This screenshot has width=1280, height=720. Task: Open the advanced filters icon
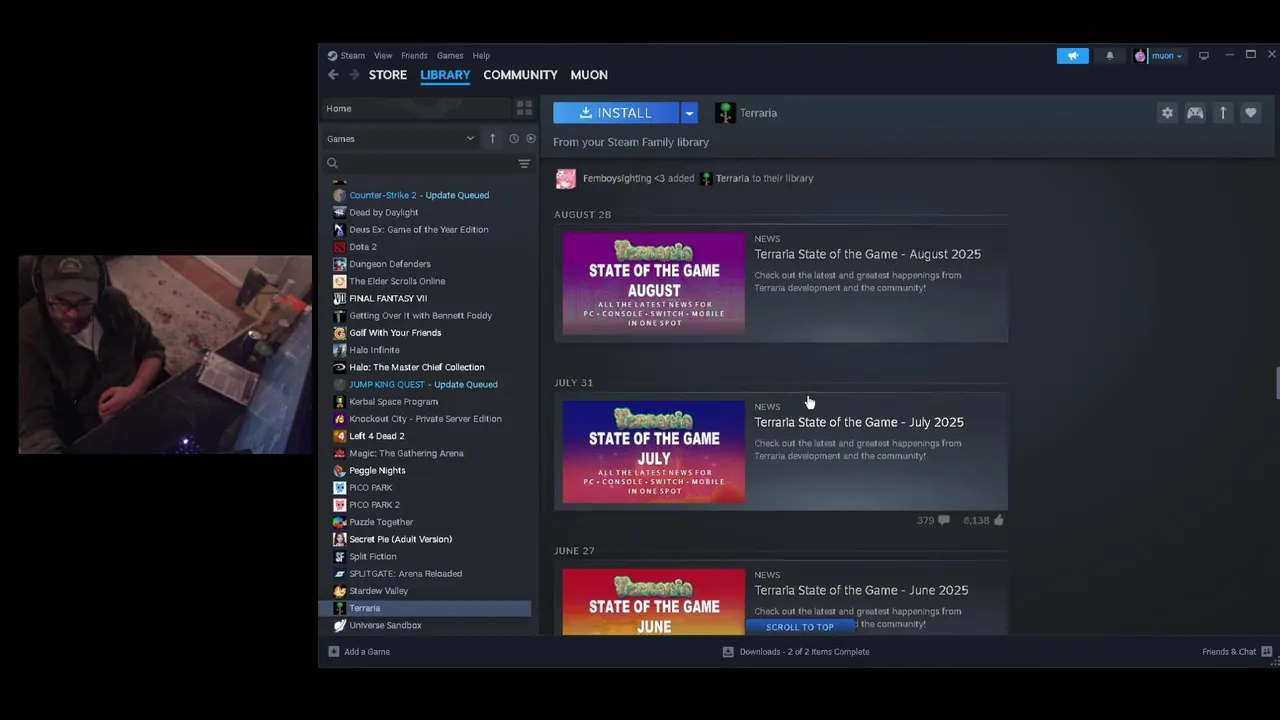[524, 163]
